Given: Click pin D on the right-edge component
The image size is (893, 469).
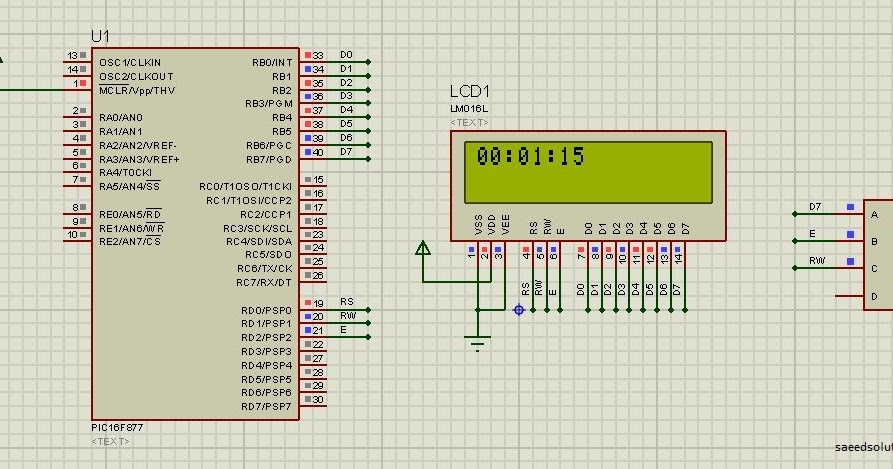Looking at the screenshot, I should click(x=874, y=297).
